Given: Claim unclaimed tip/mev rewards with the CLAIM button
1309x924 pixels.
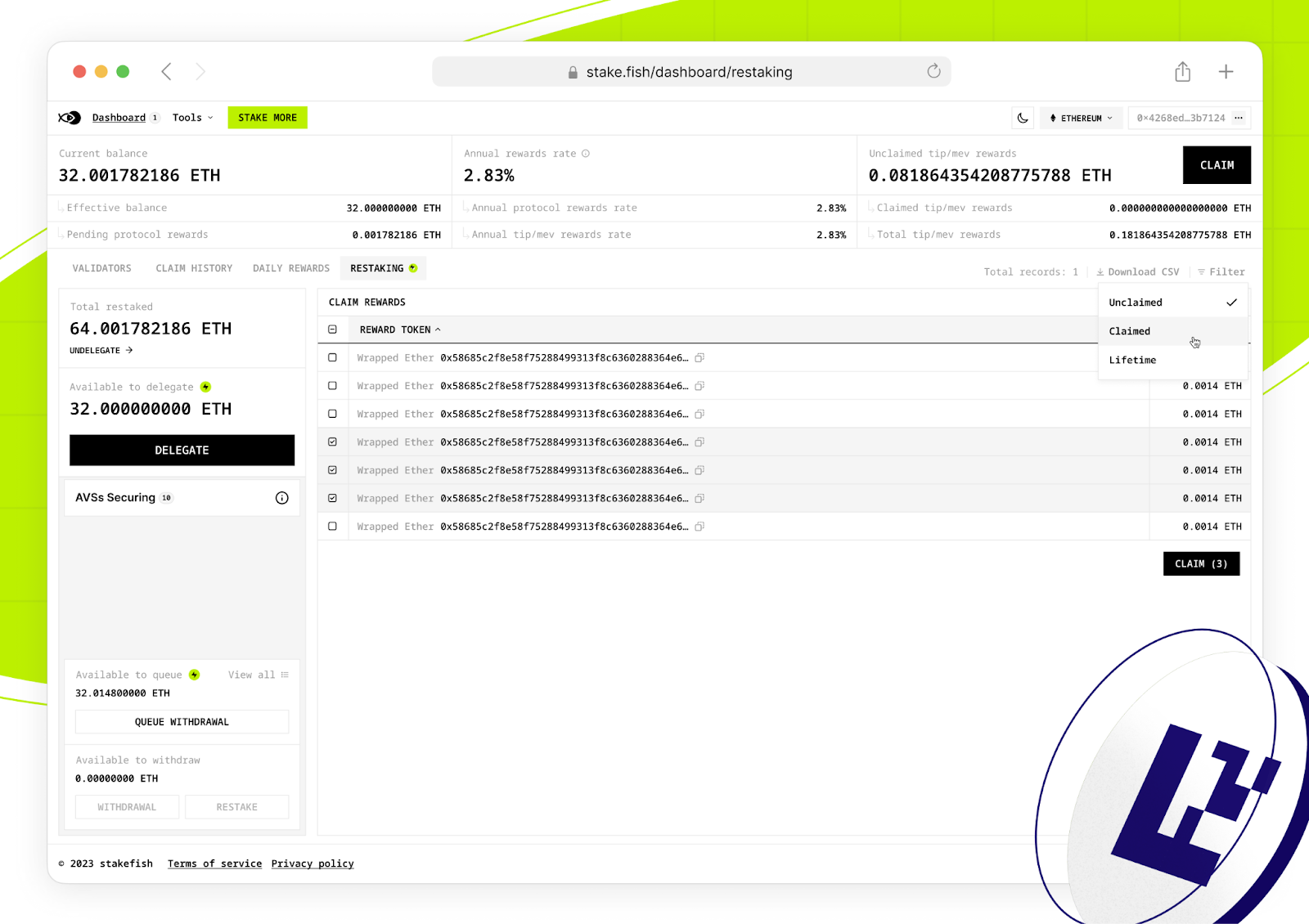Looking at the screenshot, I should tap(1217, 165).
